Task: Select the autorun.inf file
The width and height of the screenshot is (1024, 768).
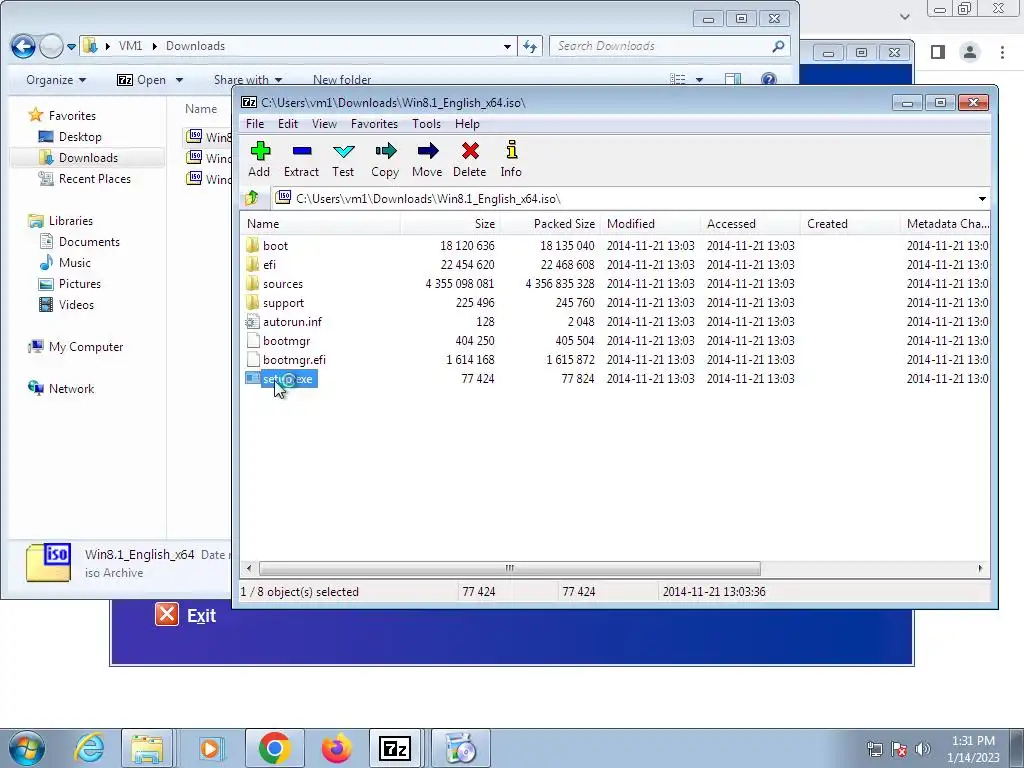Action: [x=292, y=321]
